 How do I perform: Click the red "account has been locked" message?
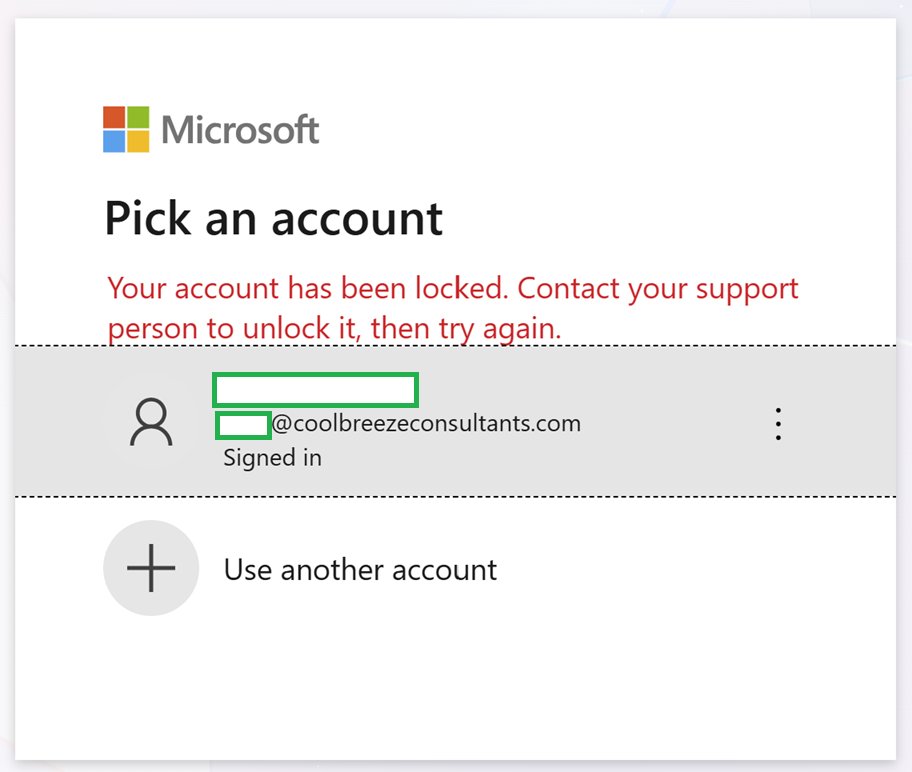pyautogui.click(x=453, y=308)
